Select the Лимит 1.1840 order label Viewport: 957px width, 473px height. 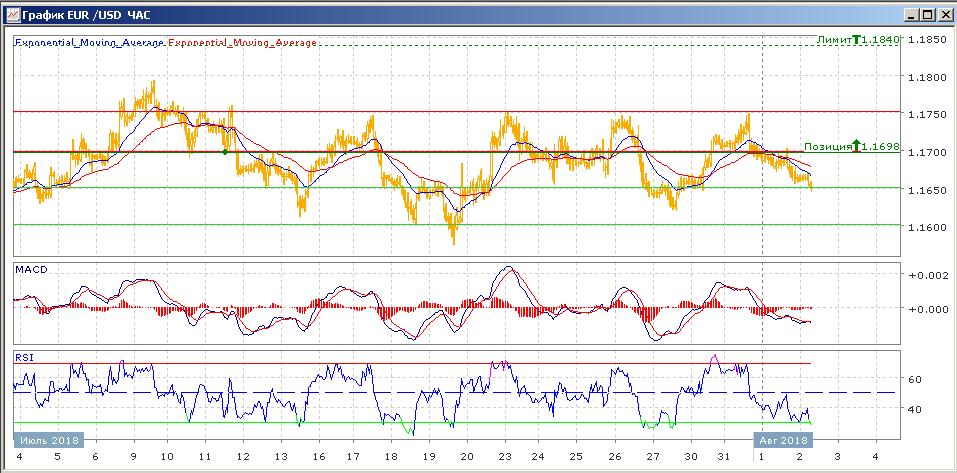858,40
